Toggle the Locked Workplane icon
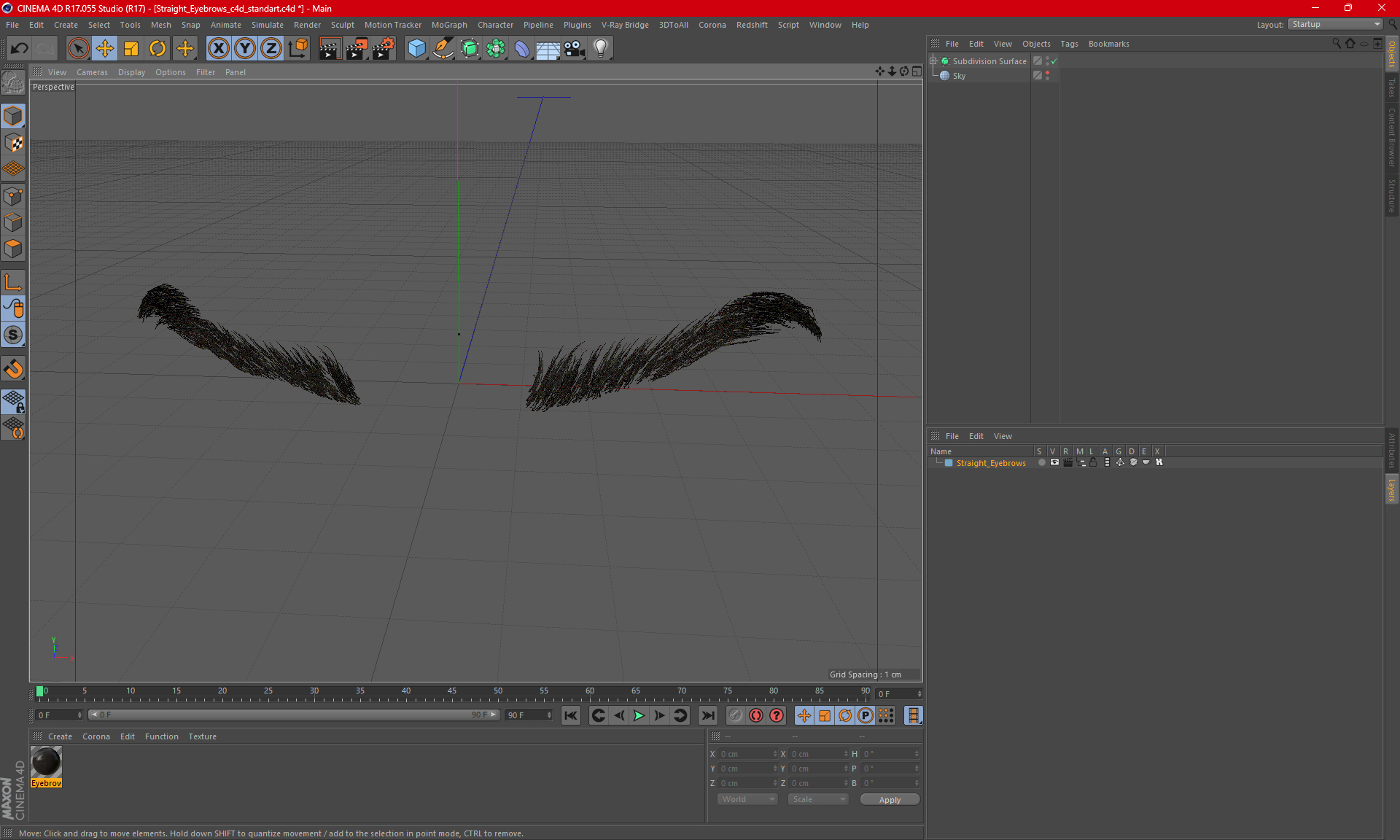The width and height of the screenshot is (1400, 840). tap(13, 402)
